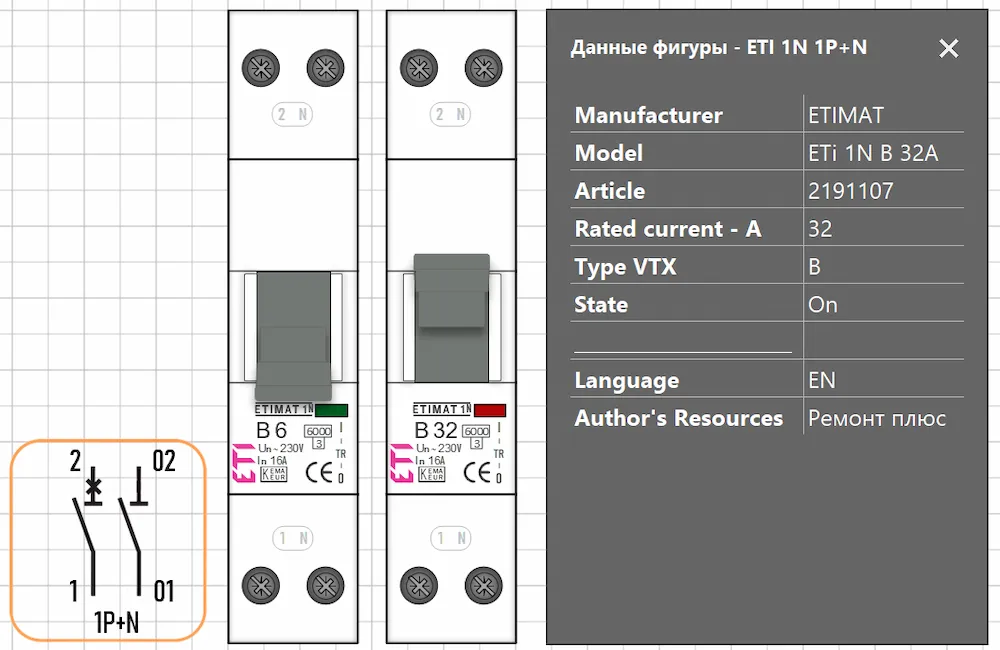Click the '2 N' top label on B 32 breaker

pyautogui.click(x=450, y=114)
